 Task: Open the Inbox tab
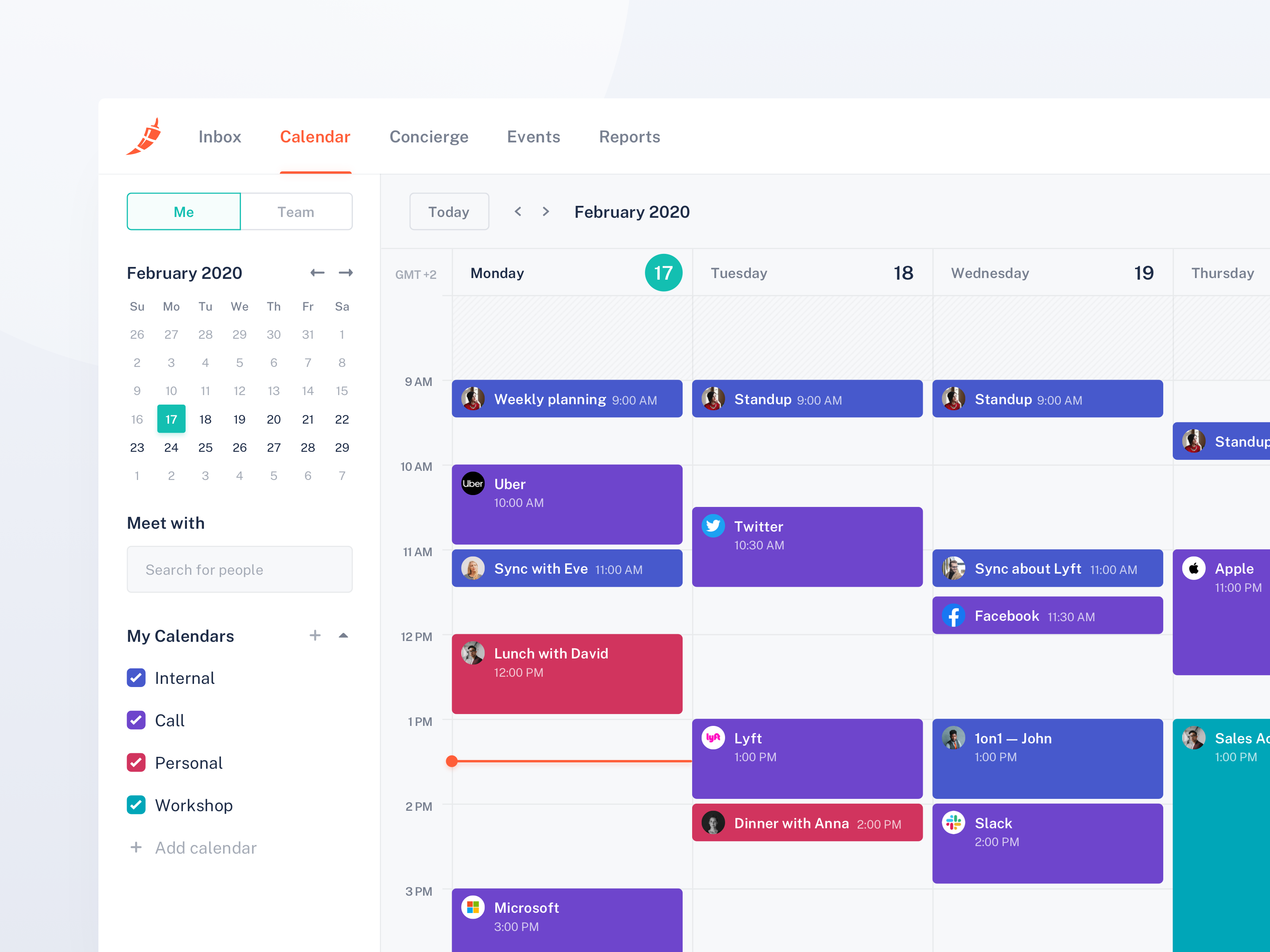(x=220, y=136)
